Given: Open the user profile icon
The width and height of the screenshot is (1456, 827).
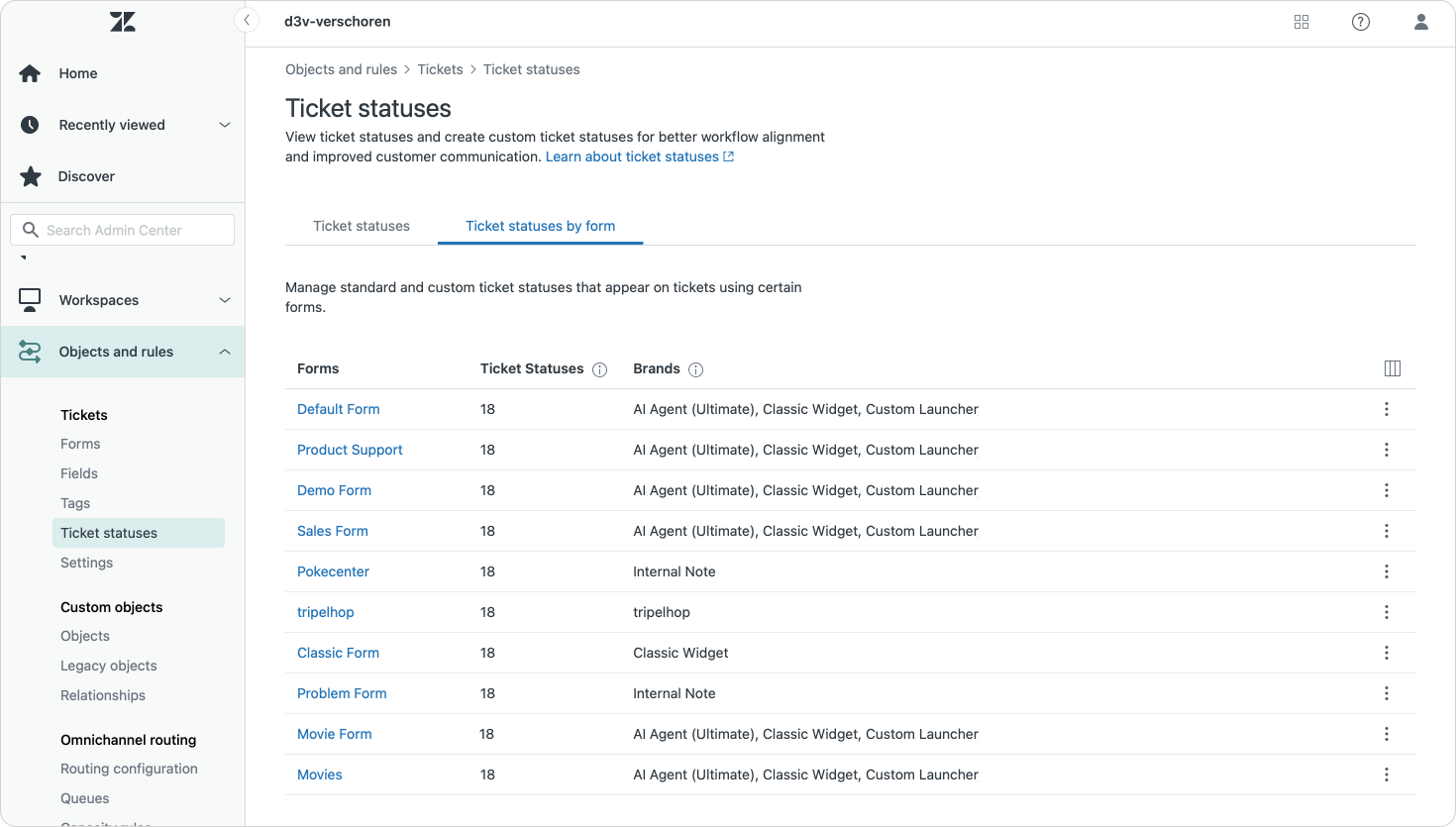Looking at the screenshot, I should tap(1420, 22).
